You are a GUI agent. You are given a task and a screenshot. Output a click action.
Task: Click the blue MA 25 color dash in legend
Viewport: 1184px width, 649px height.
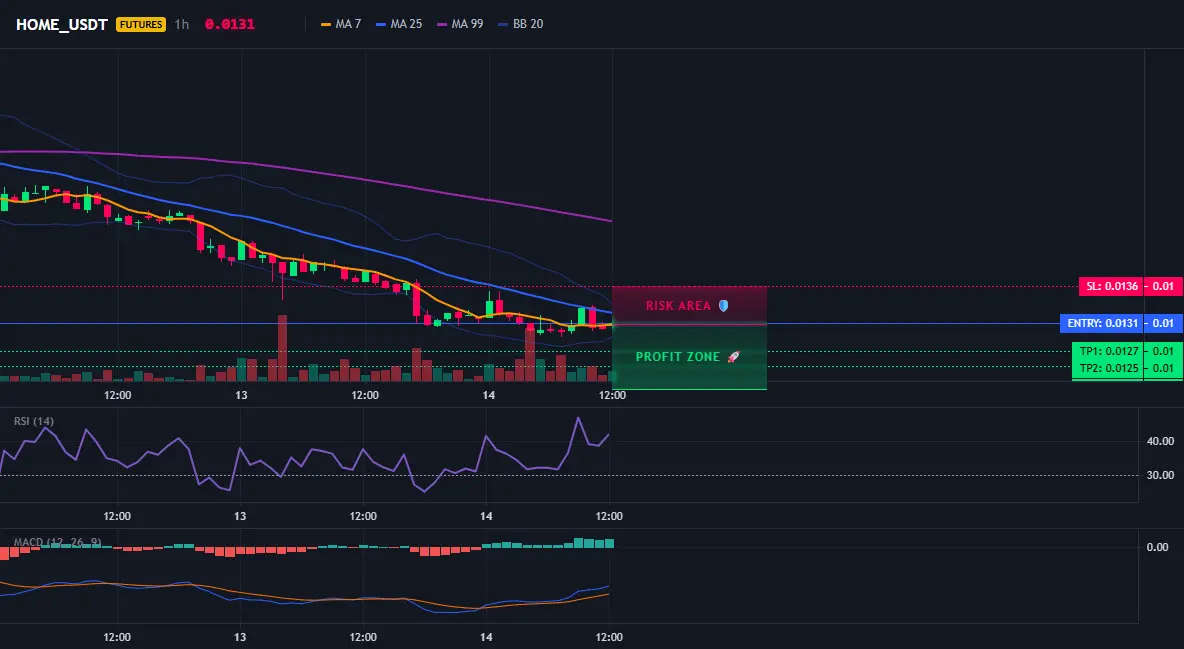point(381,24)
